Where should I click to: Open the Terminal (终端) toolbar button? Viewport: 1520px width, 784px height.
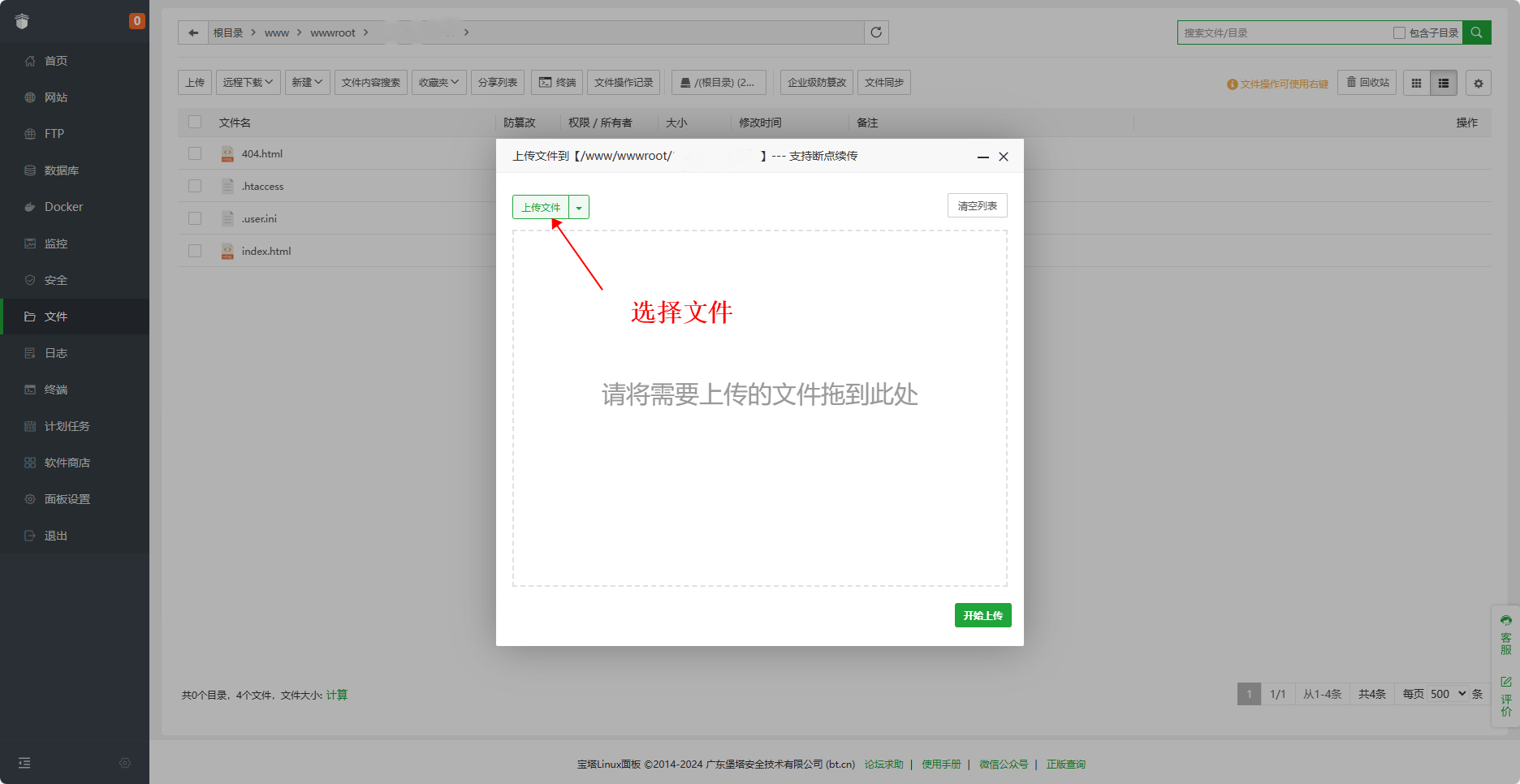(557, 83)
